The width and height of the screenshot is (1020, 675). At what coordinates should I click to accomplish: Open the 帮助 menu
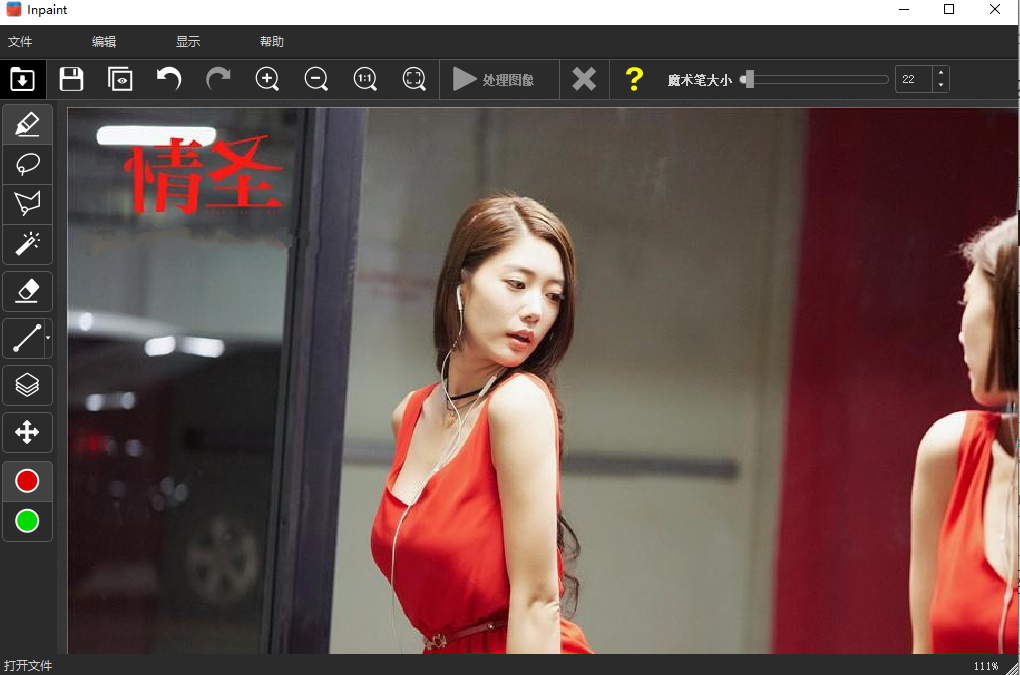pyautogui.click(x=272, y=42)
